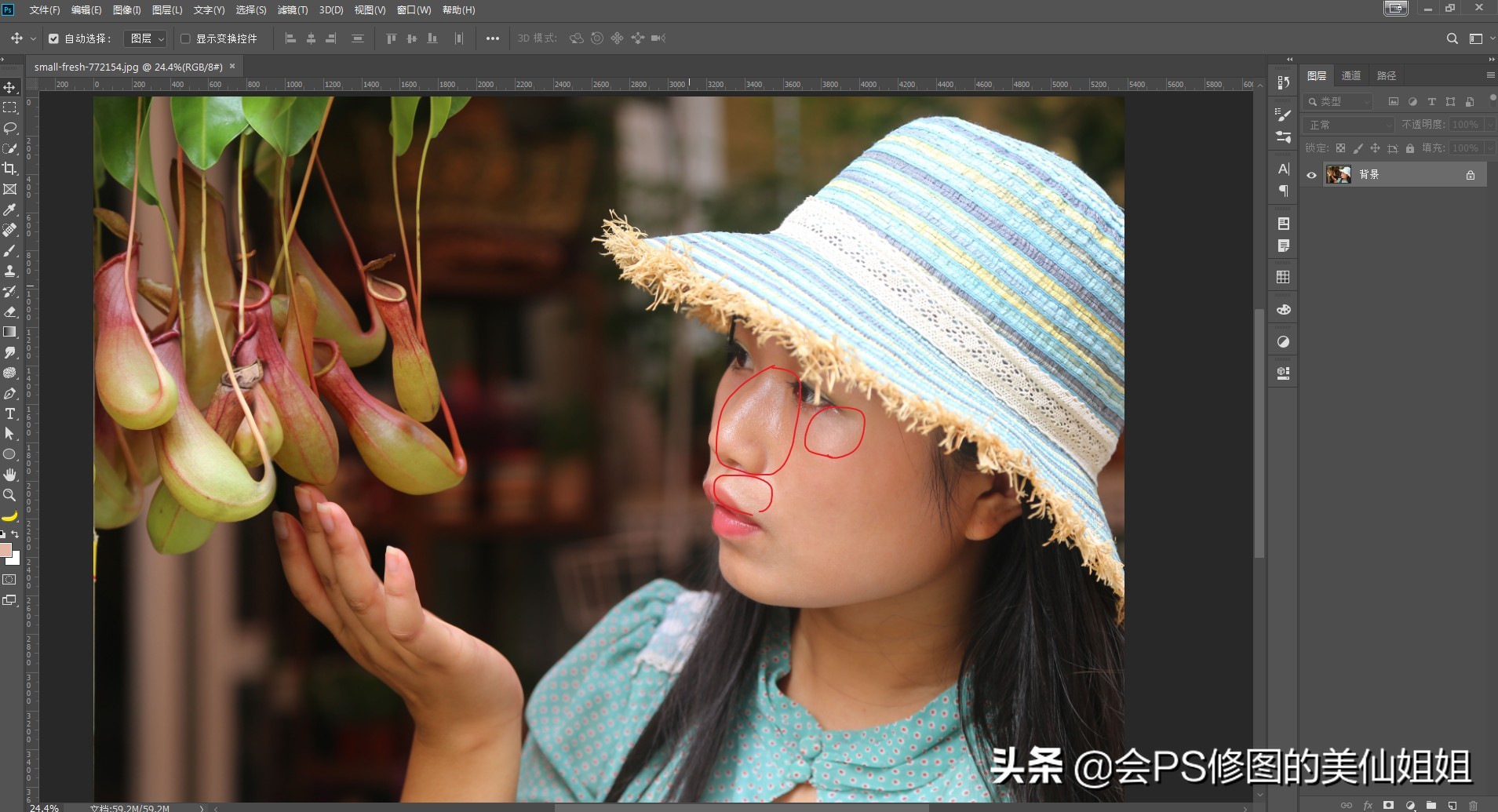
Task: Close the small-fresh-772154.jpg document tab
Action: (232, 67)
